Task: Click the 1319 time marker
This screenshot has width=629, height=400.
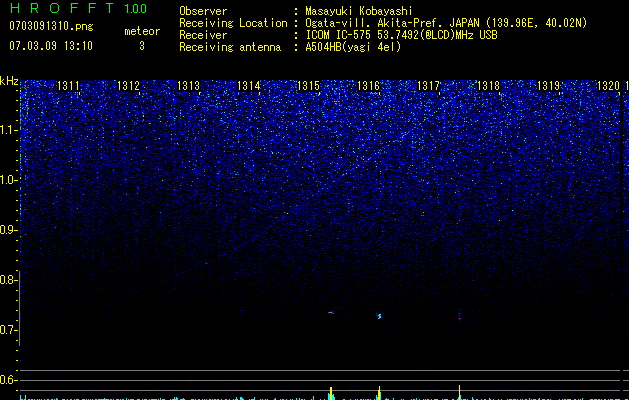Action: point(548,86)
